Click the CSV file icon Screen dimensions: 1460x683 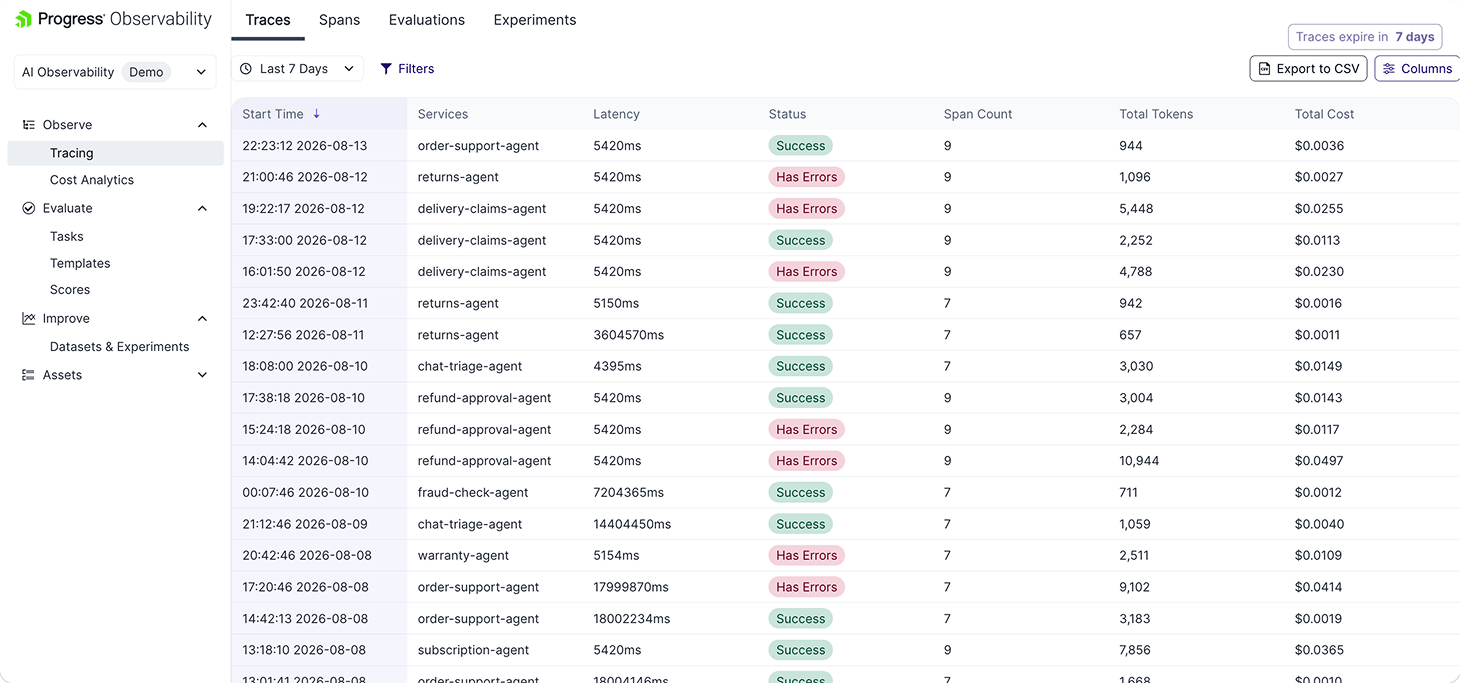tap(1265, 69)
